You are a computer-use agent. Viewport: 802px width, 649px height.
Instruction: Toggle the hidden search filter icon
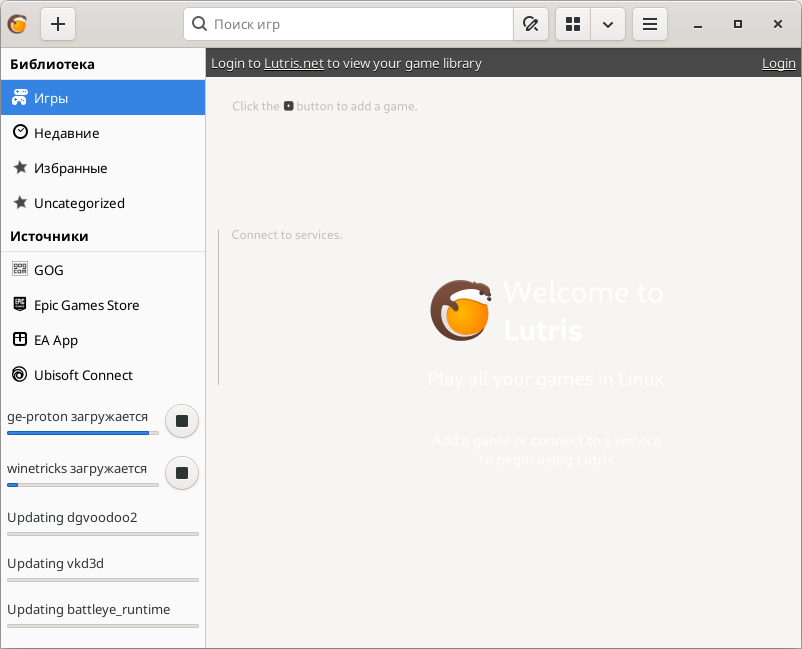click(530, 24)
